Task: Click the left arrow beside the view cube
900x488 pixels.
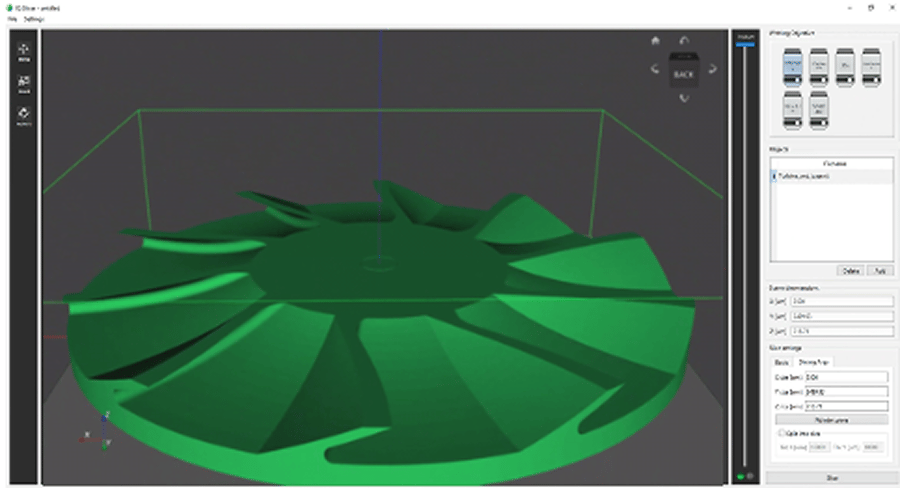Action: click(x=655, y=69)
